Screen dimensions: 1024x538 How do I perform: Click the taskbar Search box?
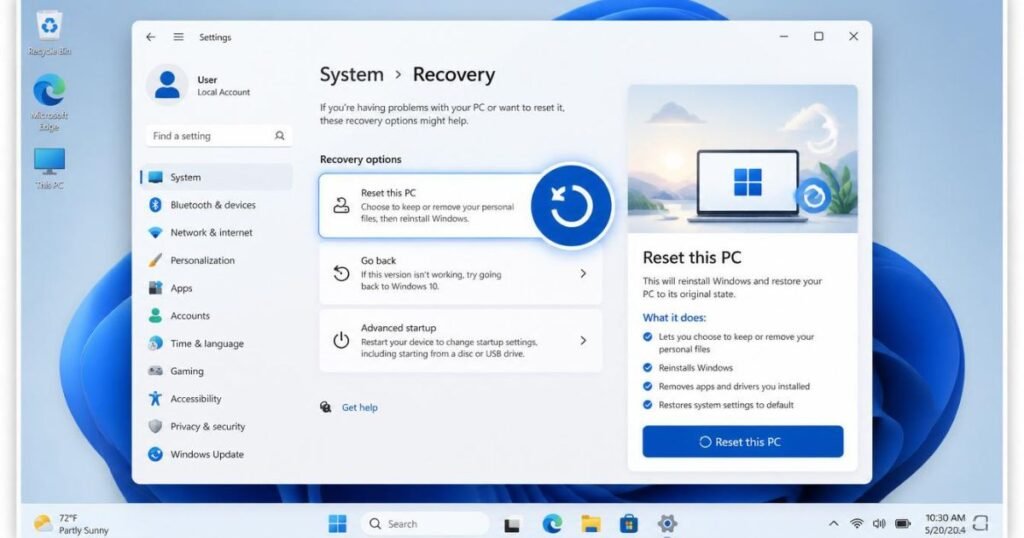click(x=424, y=524)
